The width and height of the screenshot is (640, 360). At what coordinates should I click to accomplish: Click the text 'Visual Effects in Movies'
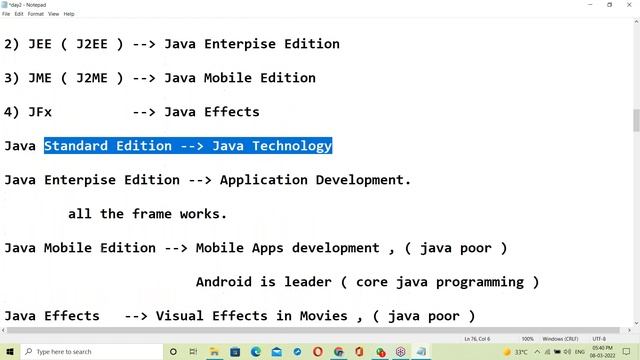click(251, 316)
